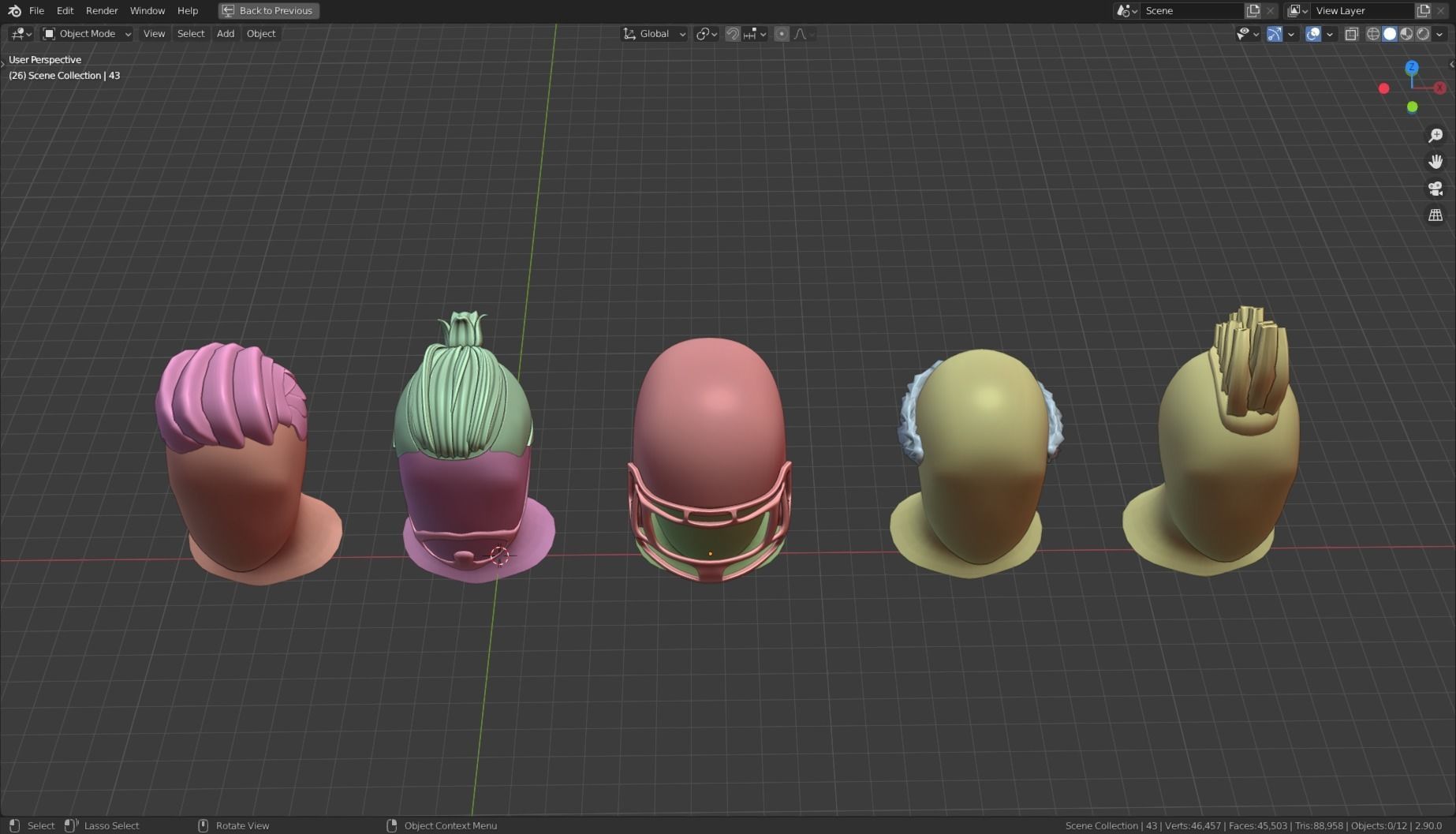The height and width of the screenshot is (834, 1456).
Task: Click the Back to Previous arrow icon
Action: [228, 10]
